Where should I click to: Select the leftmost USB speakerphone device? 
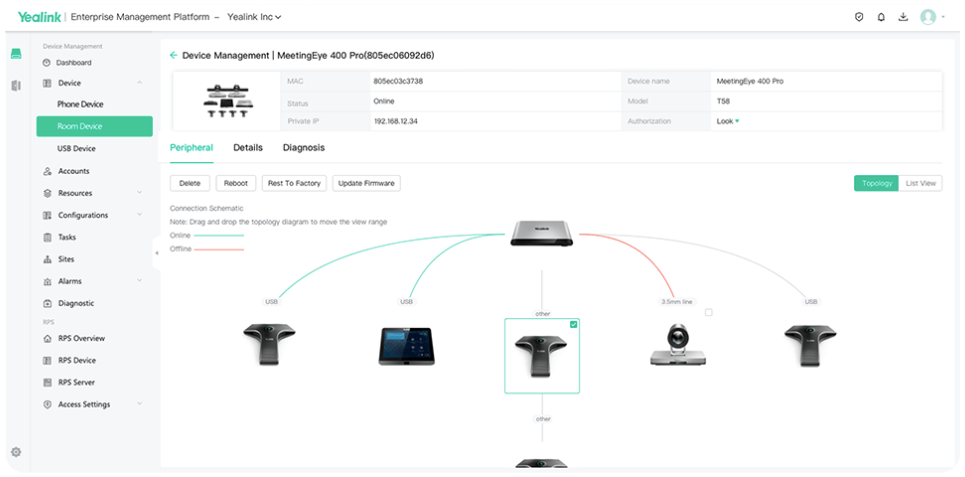(269, 344)
